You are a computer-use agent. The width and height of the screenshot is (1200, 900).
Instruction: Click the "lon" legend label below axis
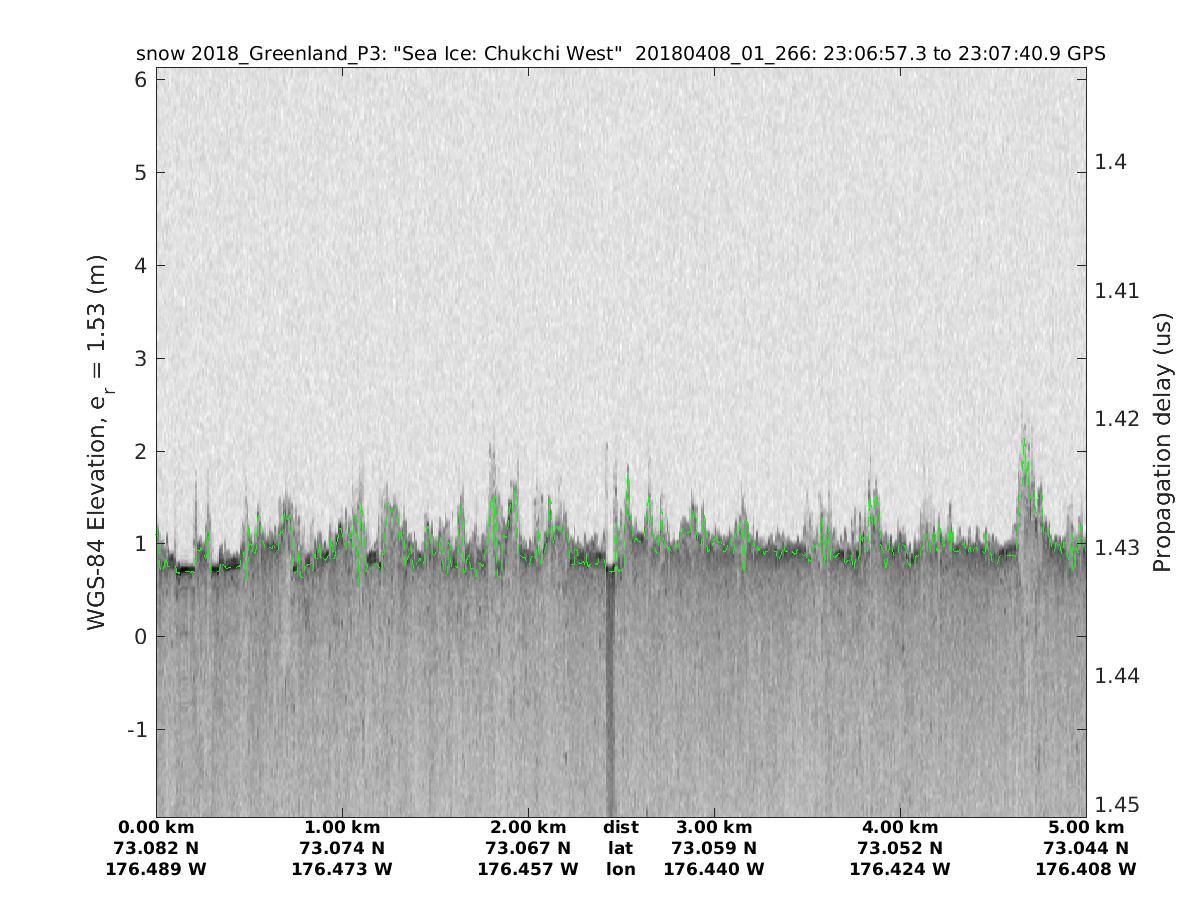click(620, 870)
